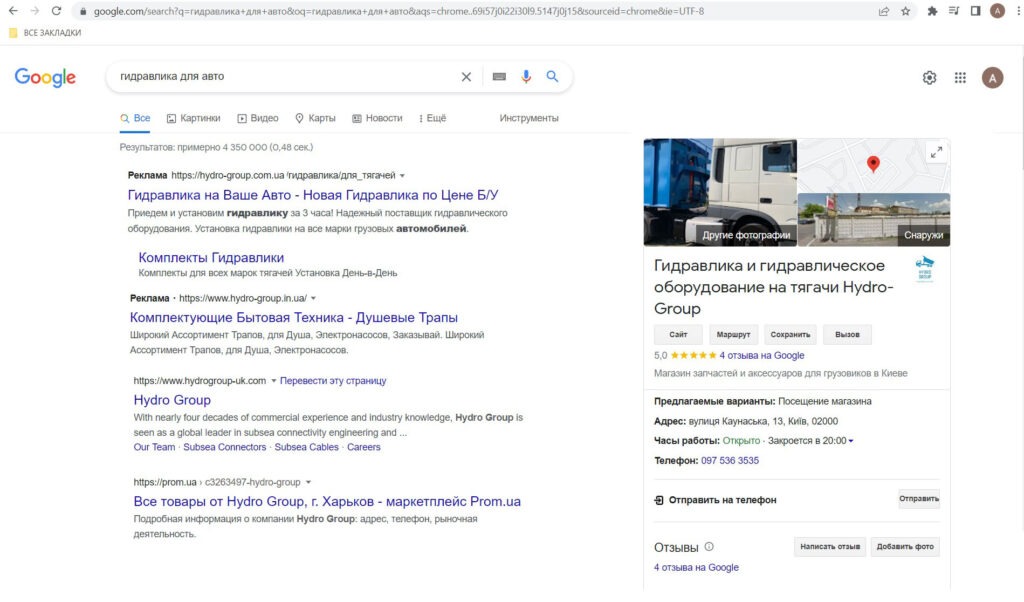Expand the first ad URL dropdown arrow
The width and height of the screenshot is (1024, 602).
[402, 176]
